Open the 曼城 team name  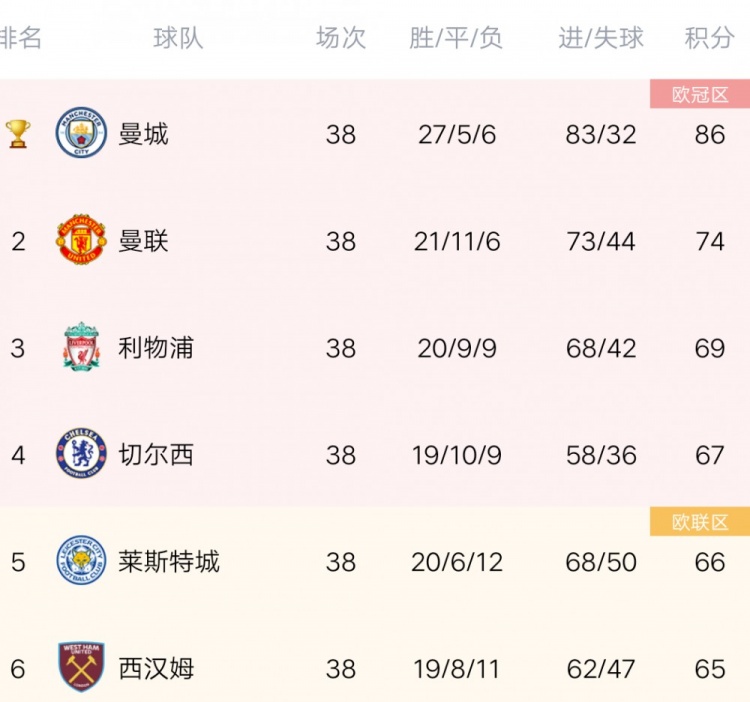pyautogui.click(x=143, y=134)
